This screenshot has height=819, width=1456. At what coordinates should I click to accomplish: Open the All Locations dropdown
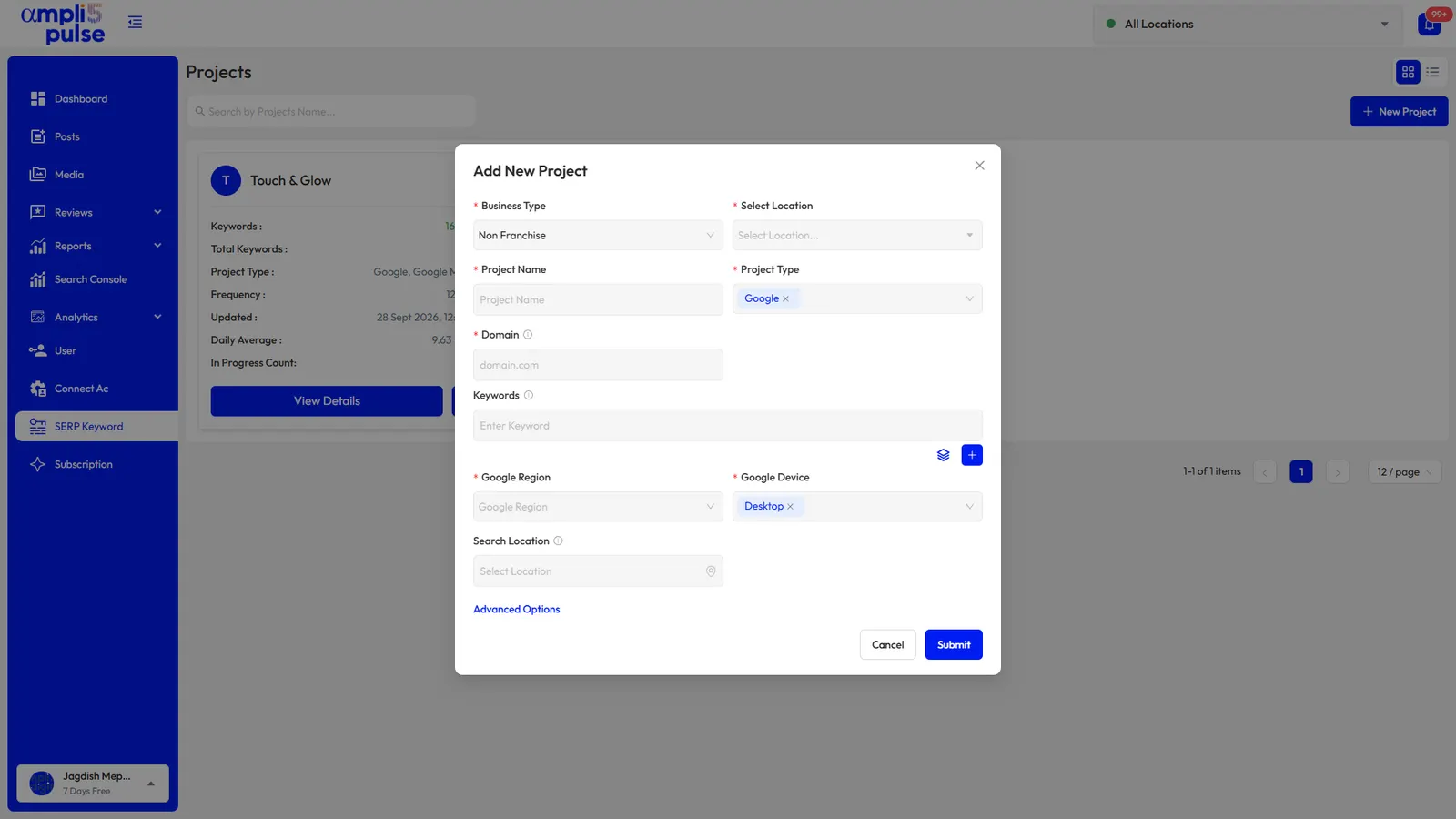click(1248, 24)
